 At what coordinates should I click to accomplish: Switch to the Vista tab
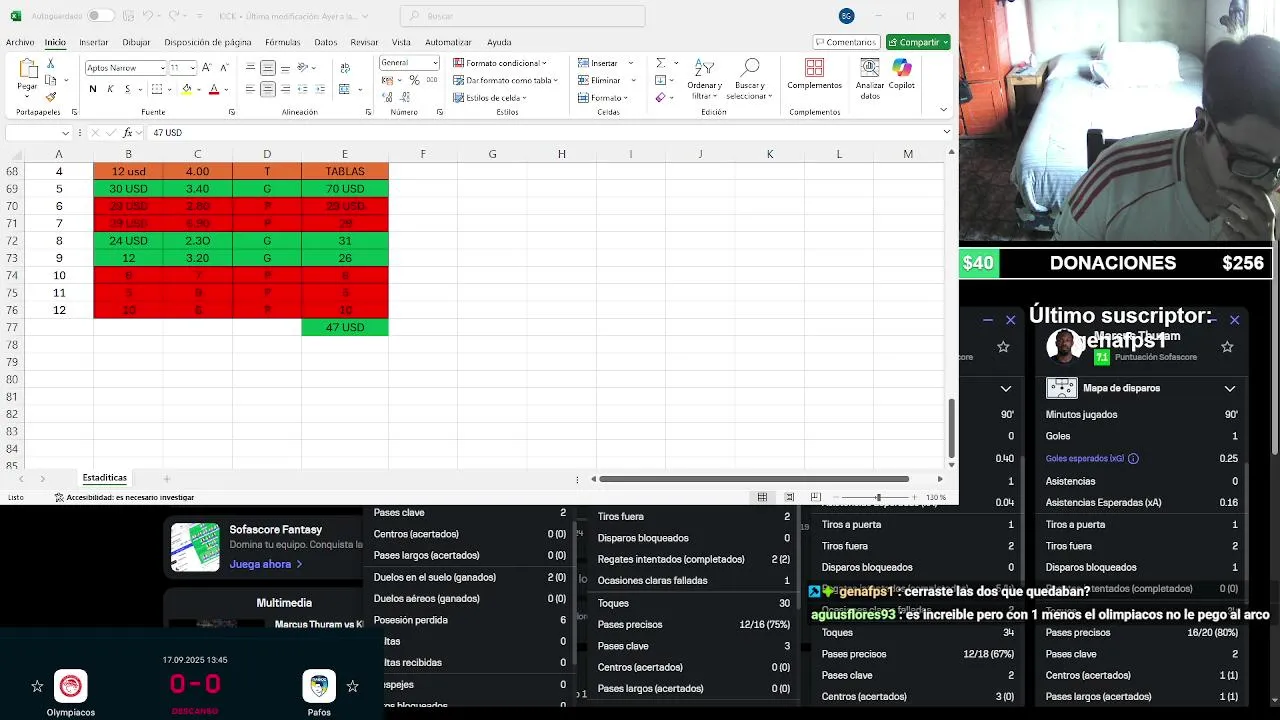(x=401, y=42)
